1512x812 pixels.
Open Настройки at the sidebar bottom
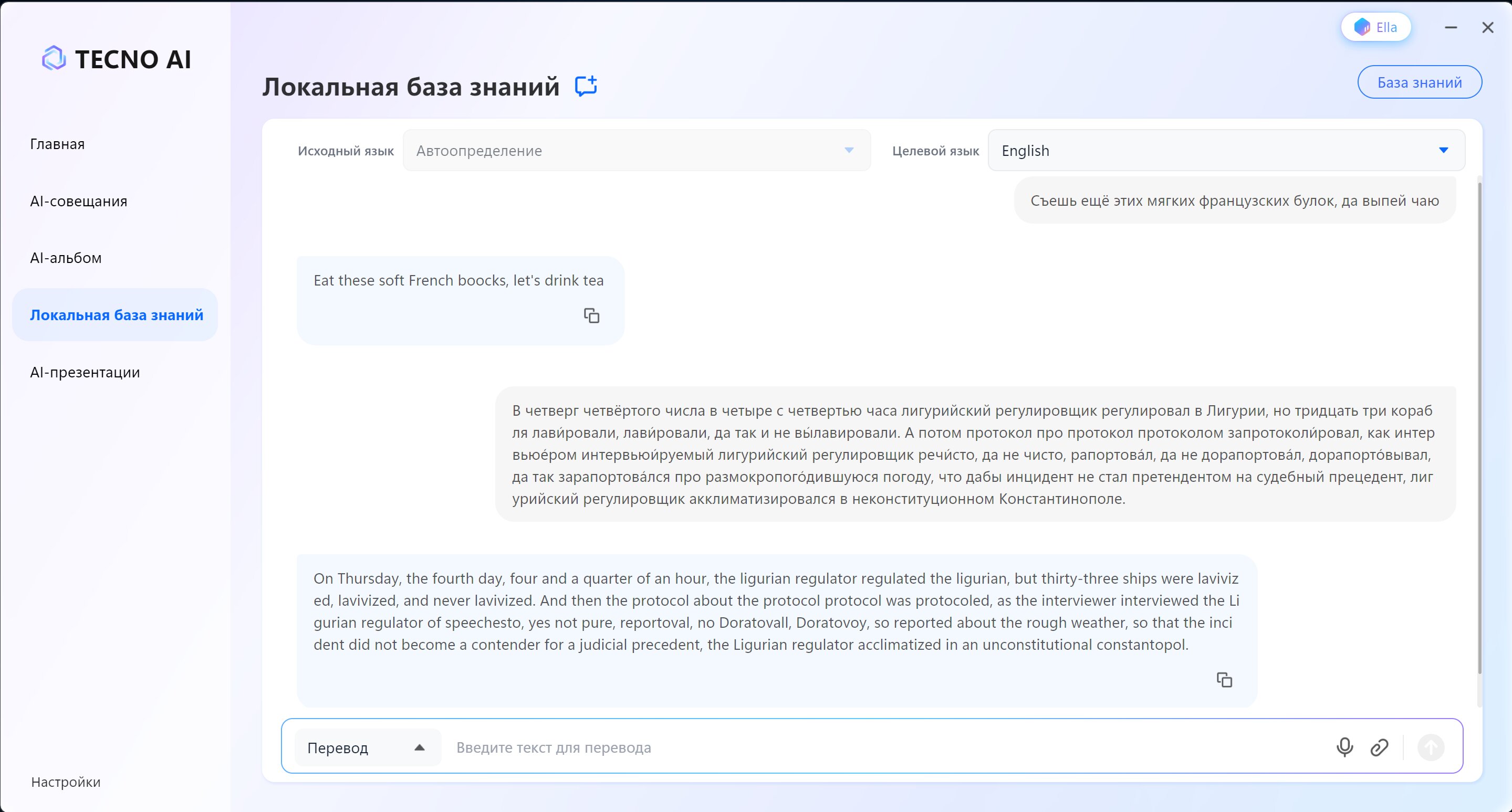click(66, 782)
